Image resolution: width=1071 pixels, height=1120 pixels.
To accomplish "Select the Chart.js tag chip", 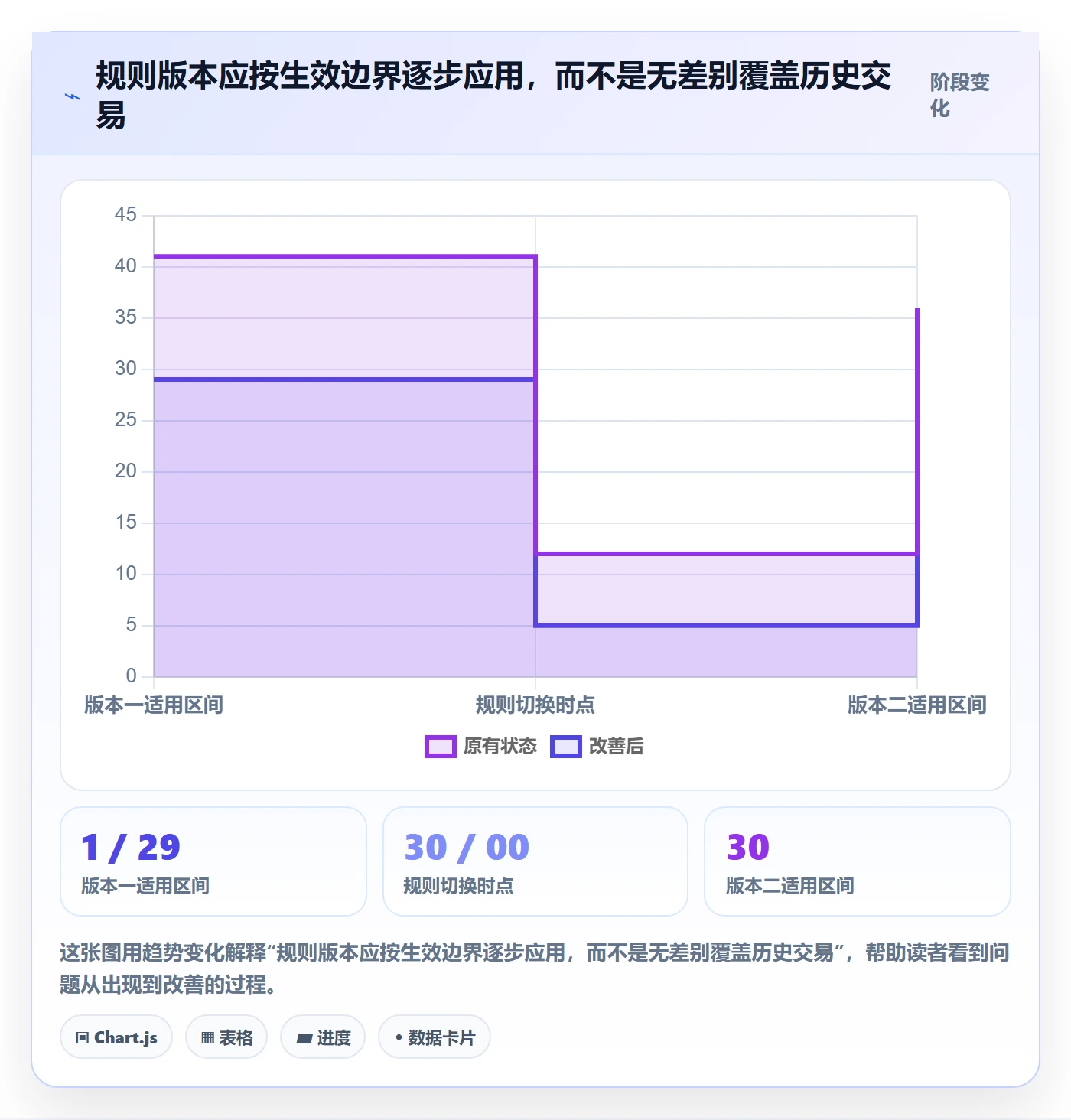I will tap(116, 1037).
